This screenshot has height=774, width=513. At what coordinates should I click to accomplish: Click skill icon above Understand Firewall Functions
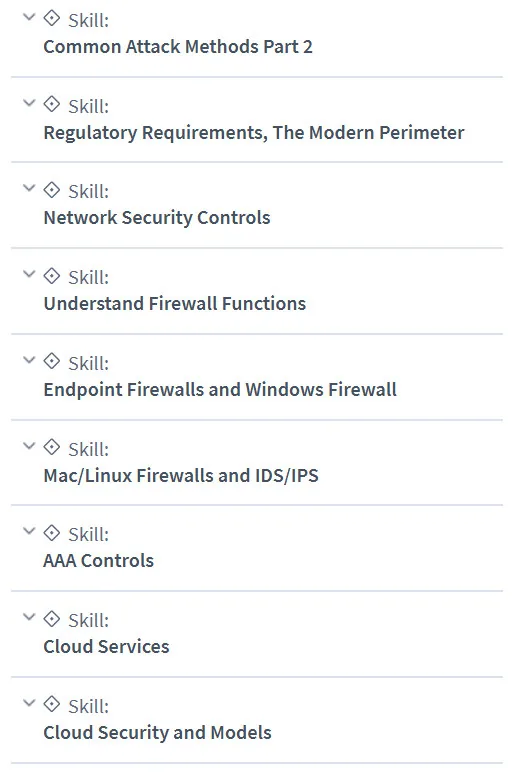(x=51, y=276)
